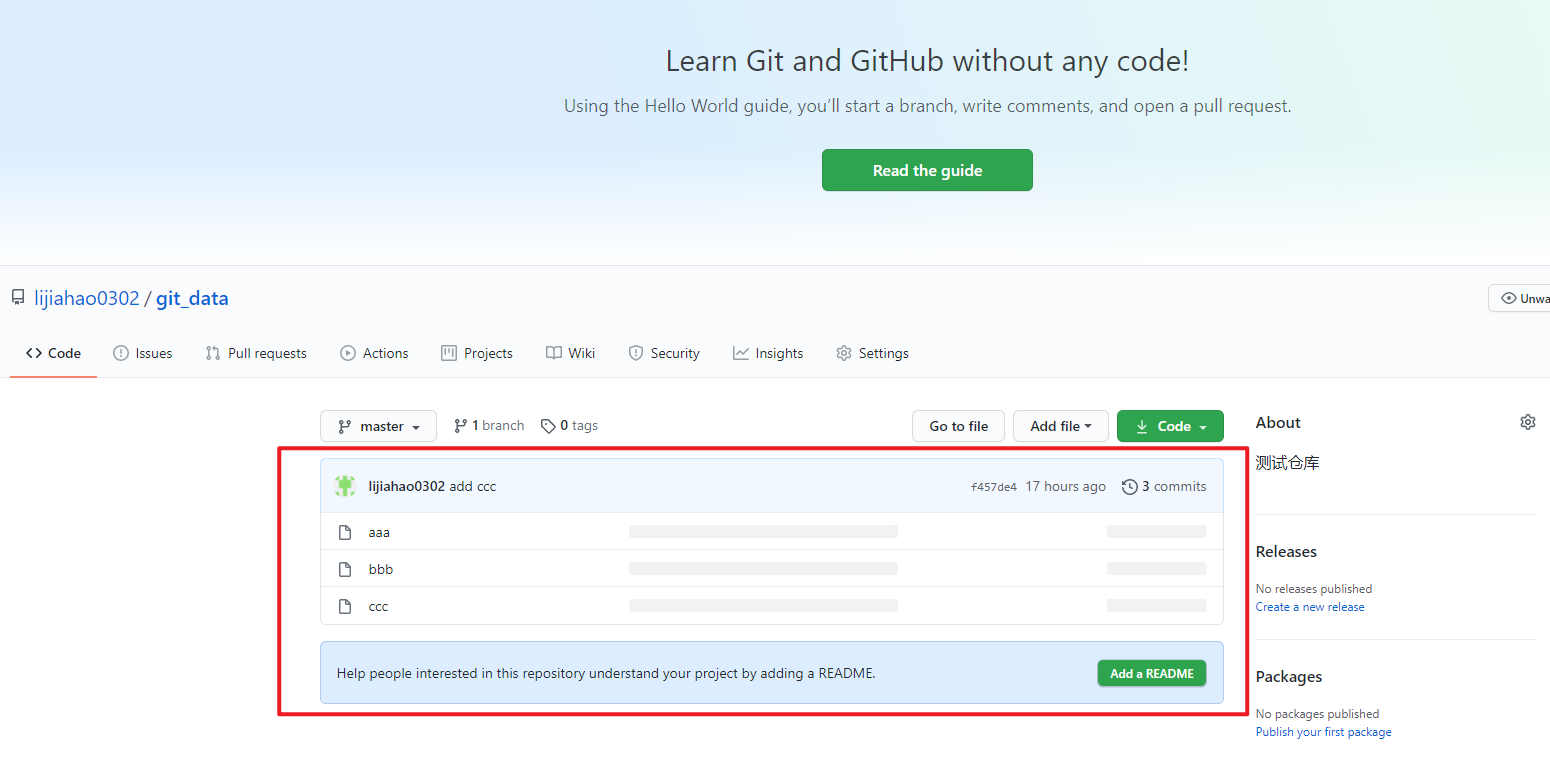Click the Go to file button
This screenshot has height=761, width=1550.
[959, 426]
